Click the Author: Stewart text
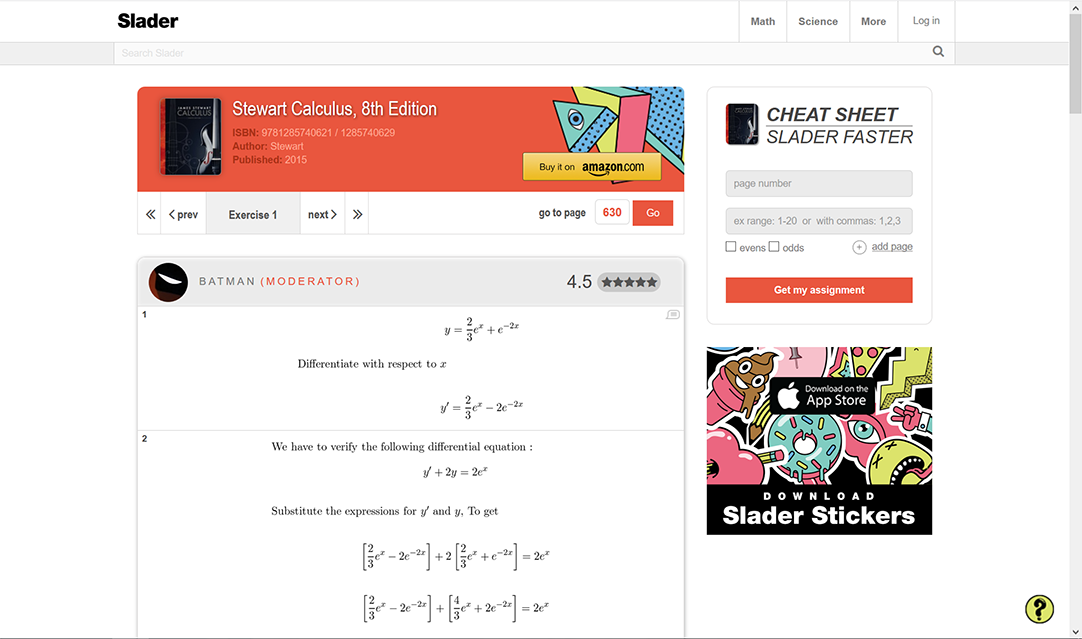Image resolution: width=1082 pixels, height=639 pixels. (268, 146)
